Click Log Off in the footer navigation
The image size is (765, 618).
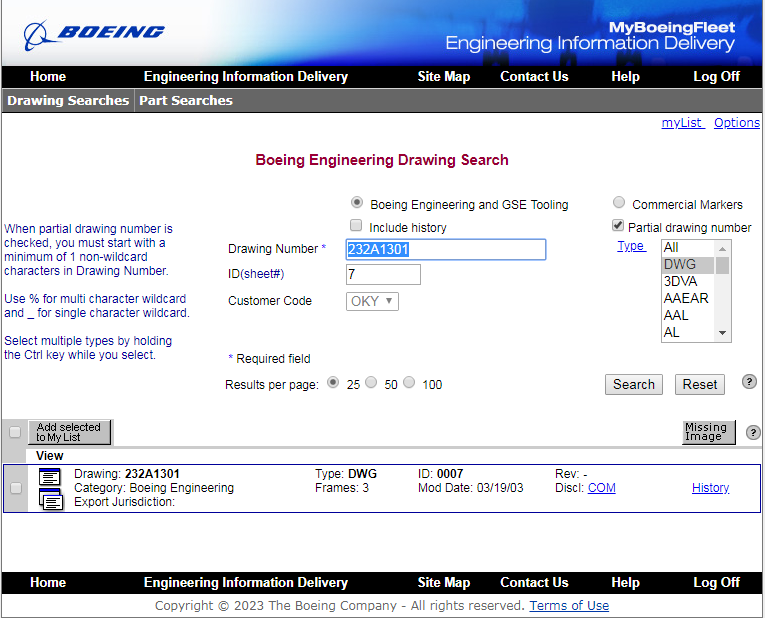(716, 582)
